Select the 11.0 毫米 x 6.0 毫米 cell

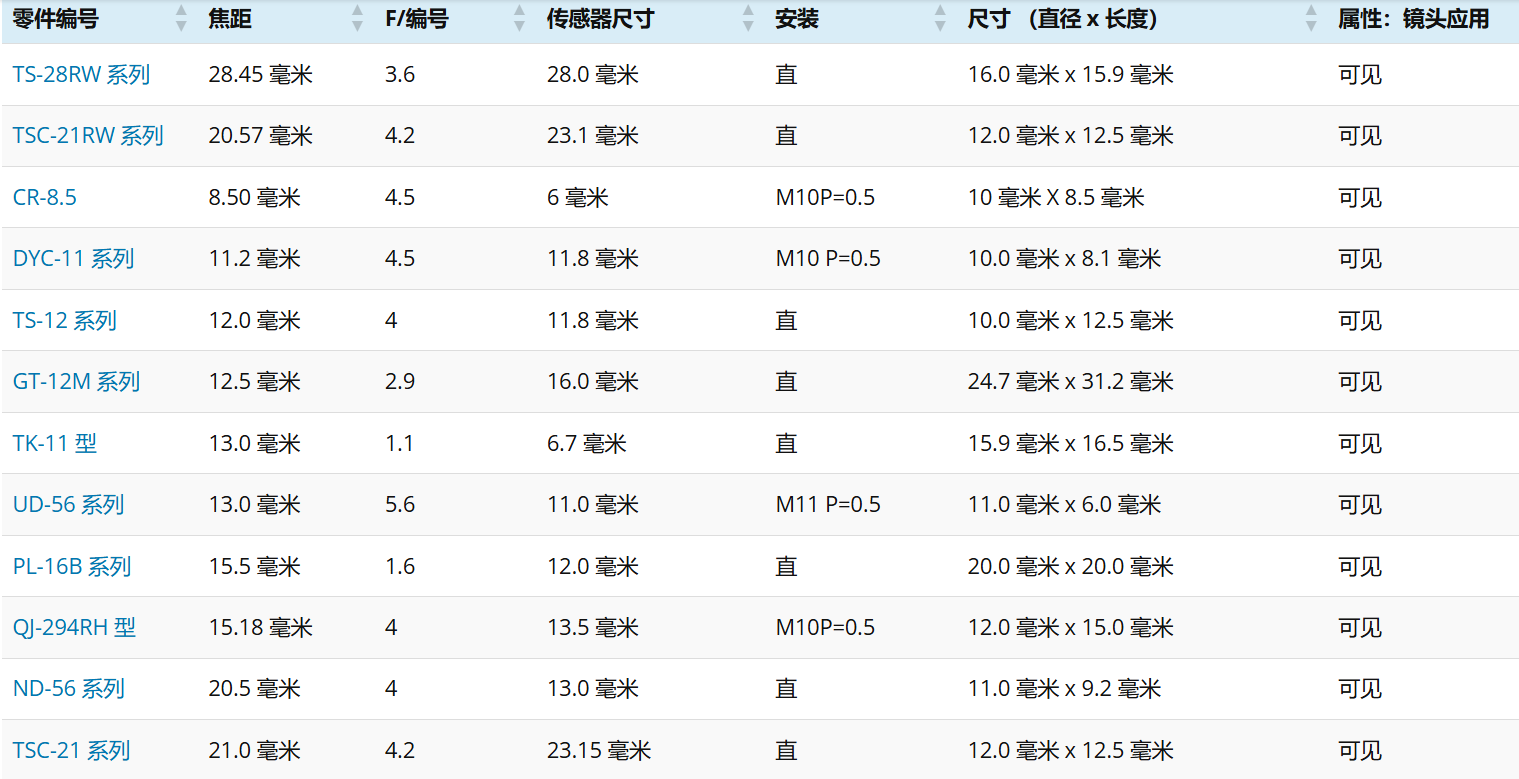[1064, 504]
